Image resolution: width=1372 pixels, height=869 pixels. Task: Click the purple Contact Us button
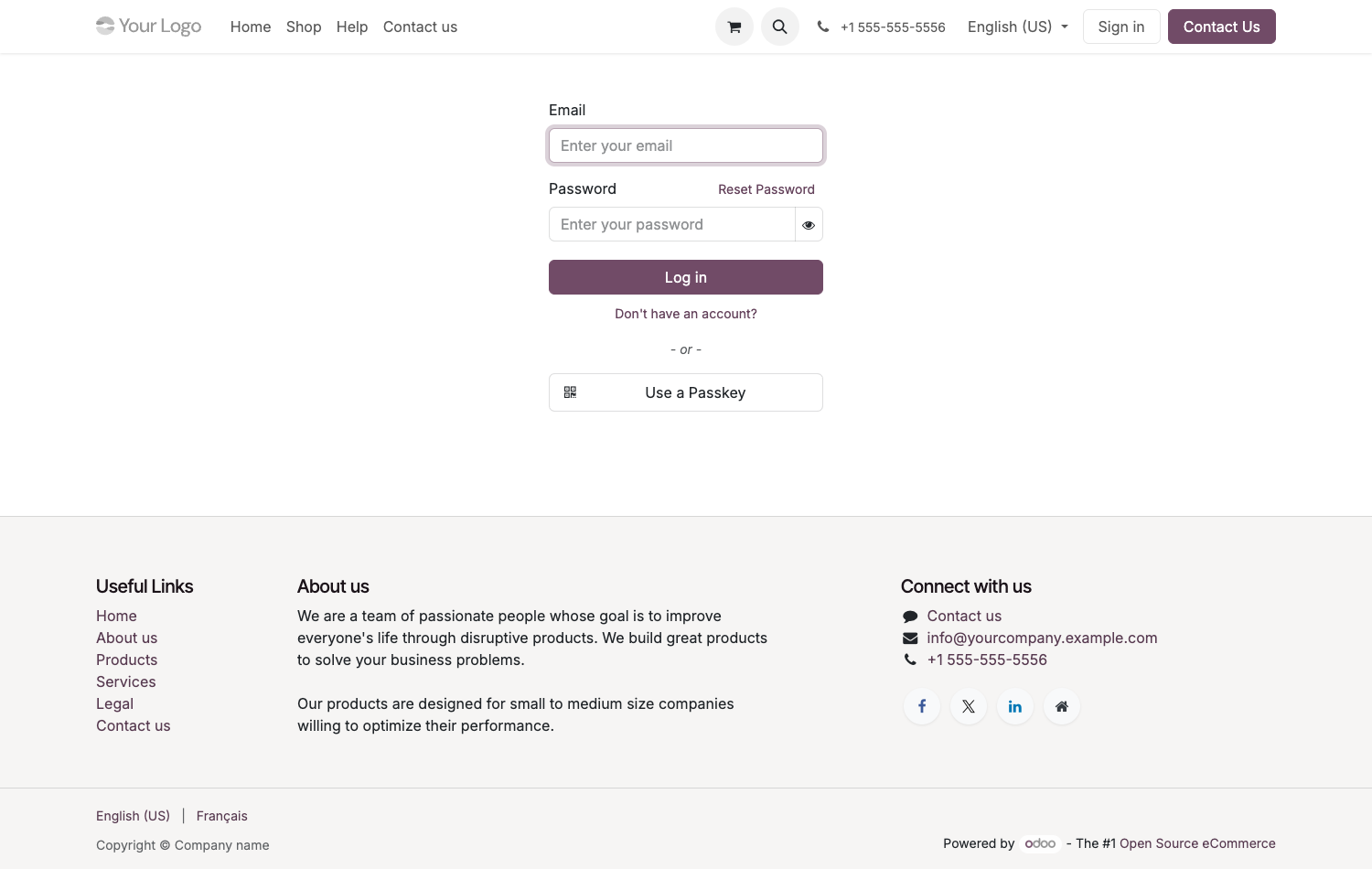[x=1222, y=27]
